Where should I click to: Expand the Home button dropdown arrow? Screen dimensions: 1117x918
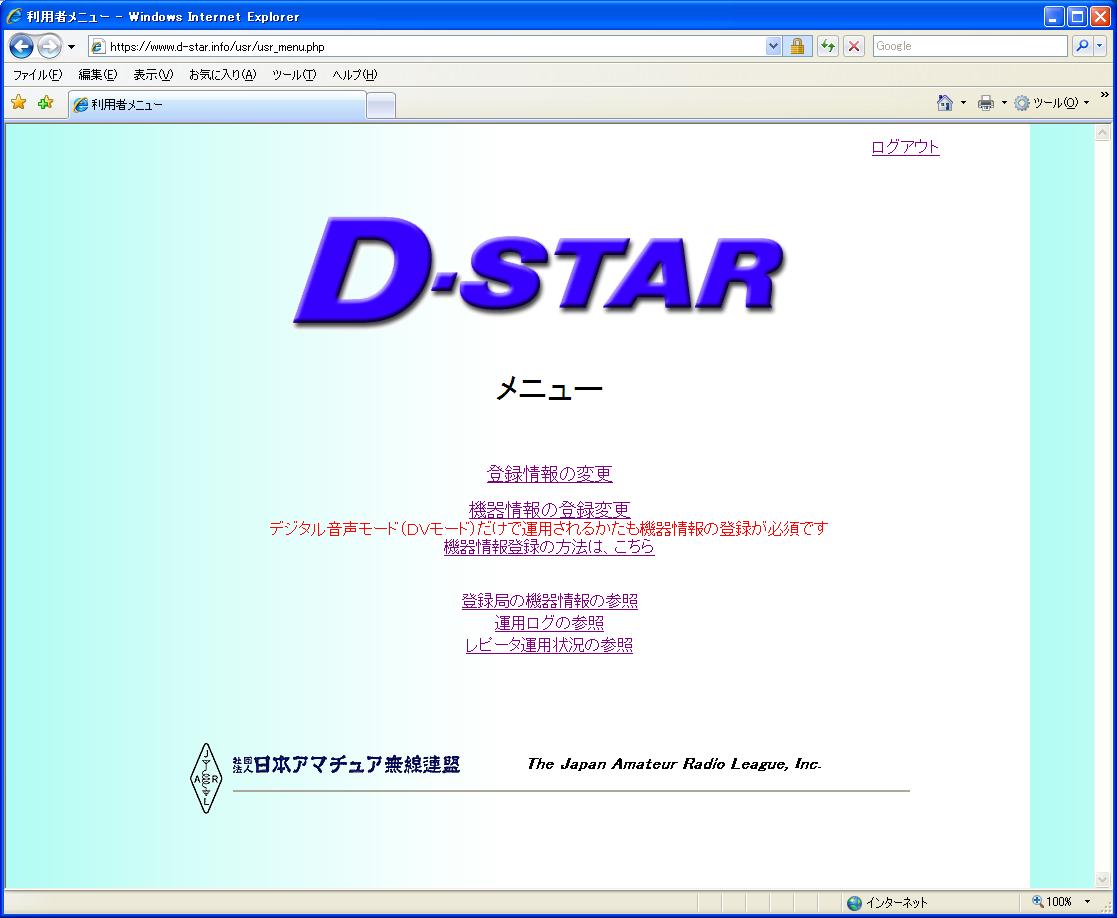pyautogui.click(x=963, y=103)
